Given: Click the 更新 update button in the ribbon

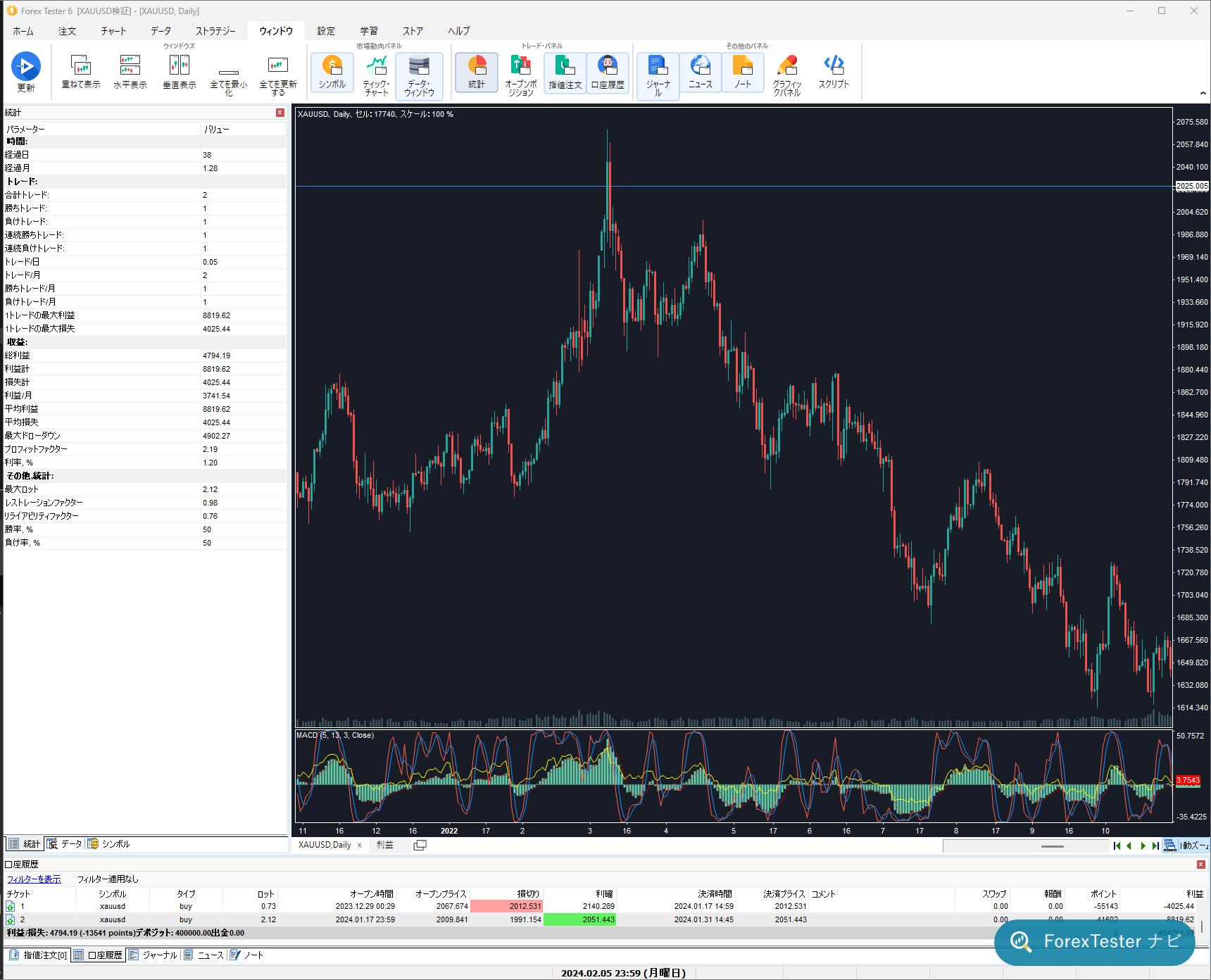Looking at the screenshot, I should point(25,73).
